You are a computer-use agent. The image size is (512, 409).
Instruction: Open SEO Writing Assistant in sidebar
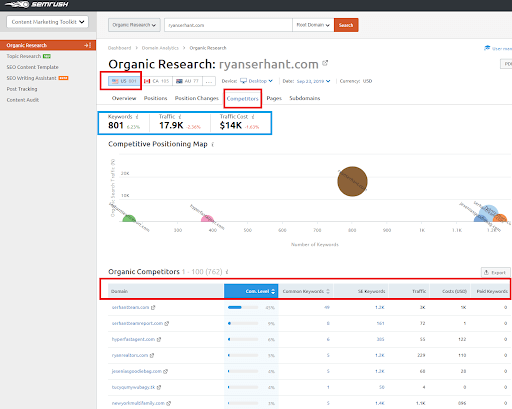coord(31,78)
